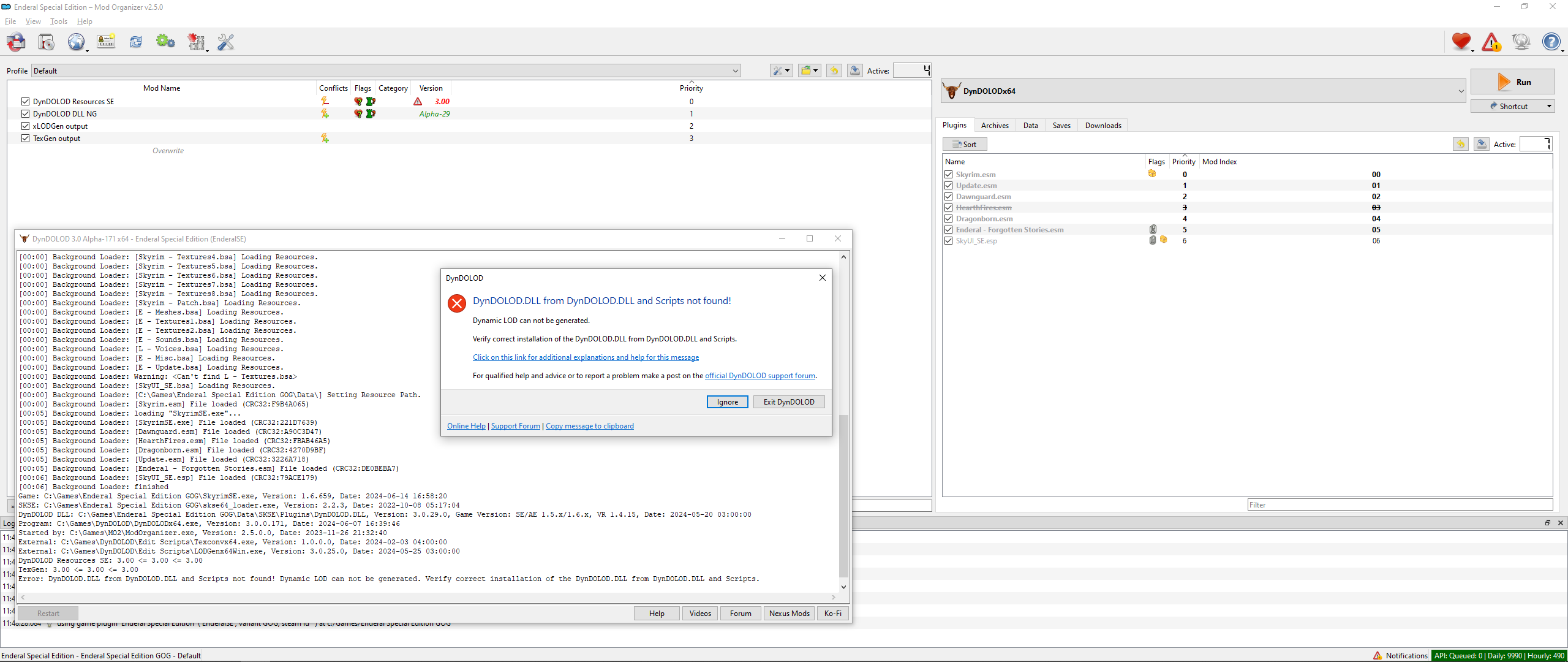Click the Change game instance icon

pos(16,42)
